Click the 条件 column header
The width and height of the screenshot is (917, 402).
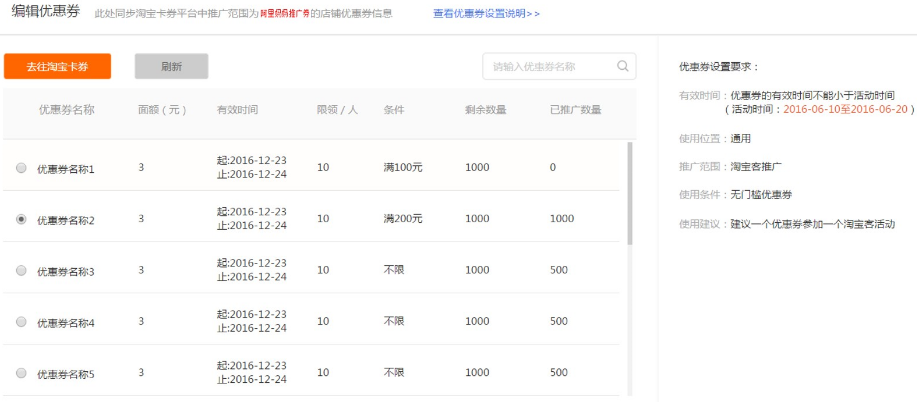[394, 109]
